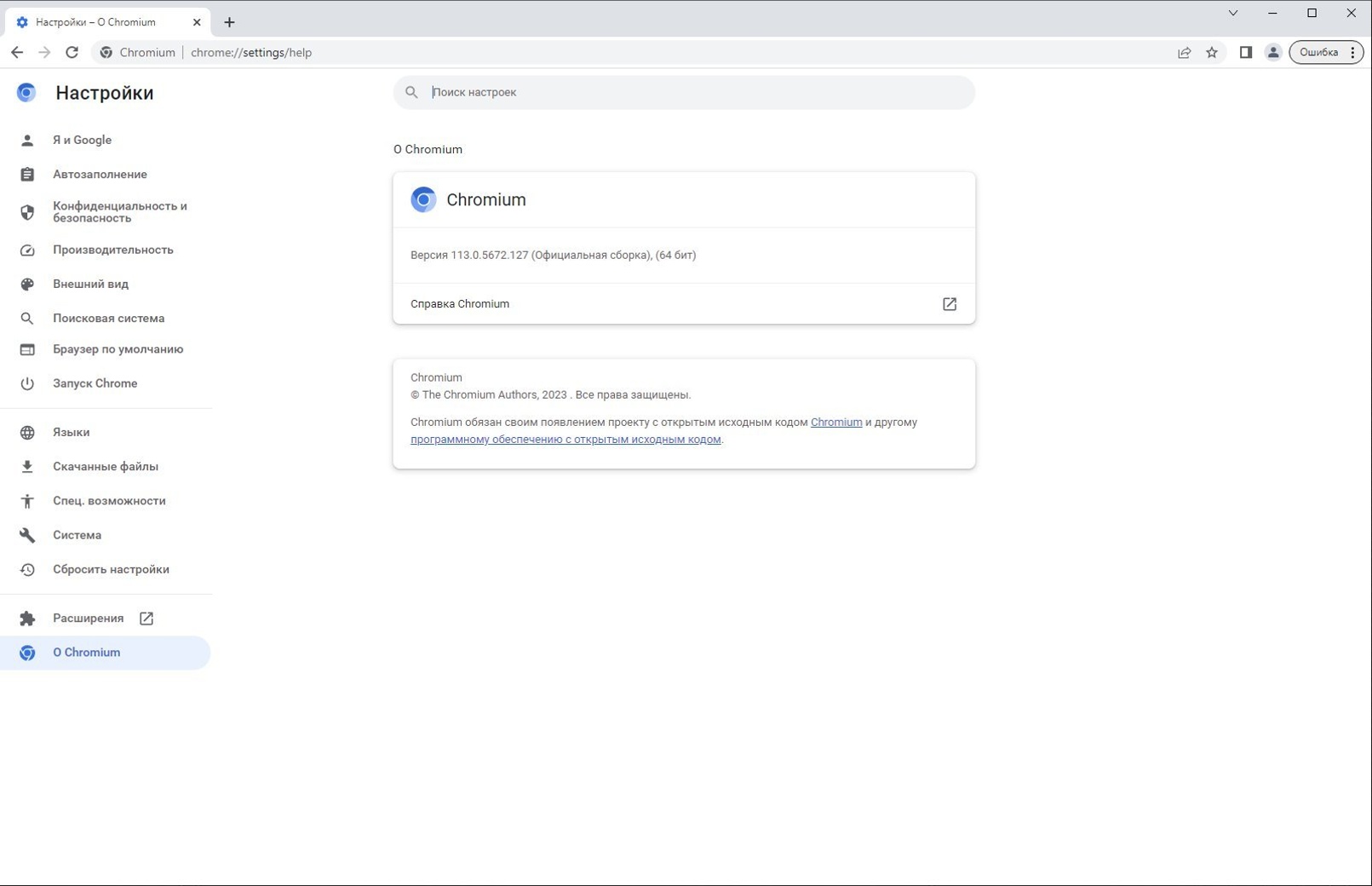Viewport: 1372px width, 886px height.
Task: Expand the tab search chevron
Action: point(1232,13)
